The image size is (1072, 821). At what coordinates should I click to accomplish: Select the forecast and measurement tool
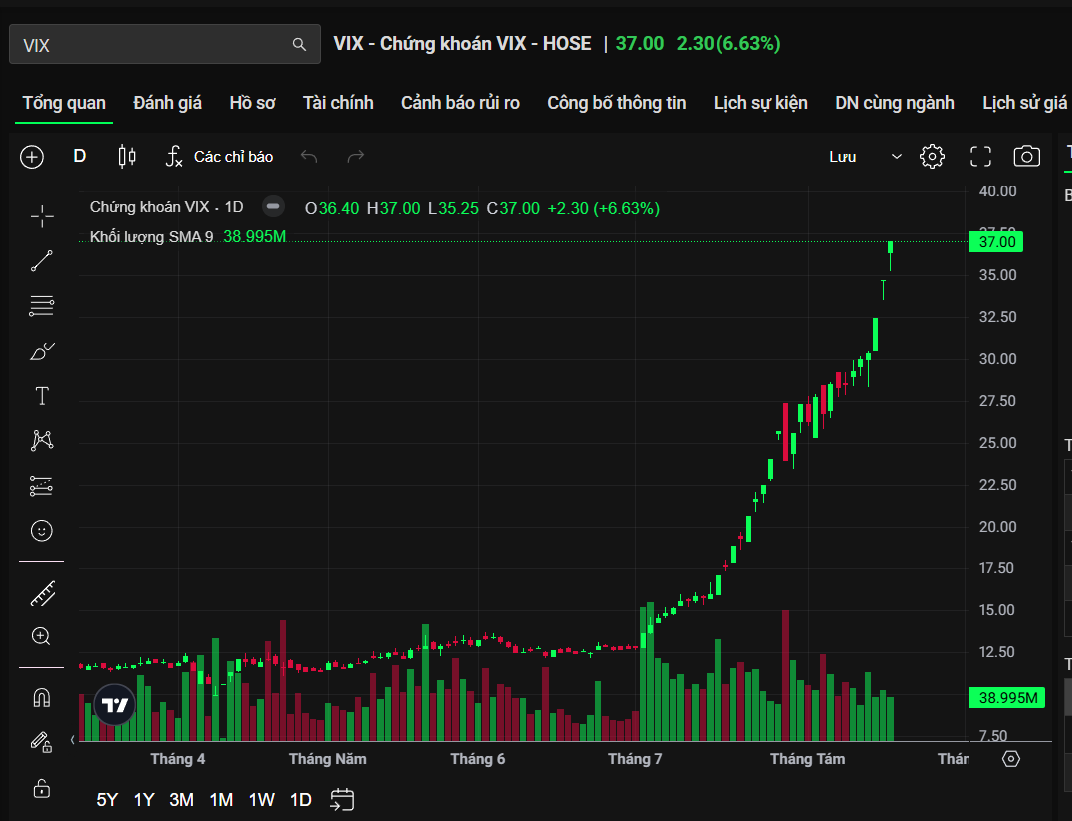(42, 486)
